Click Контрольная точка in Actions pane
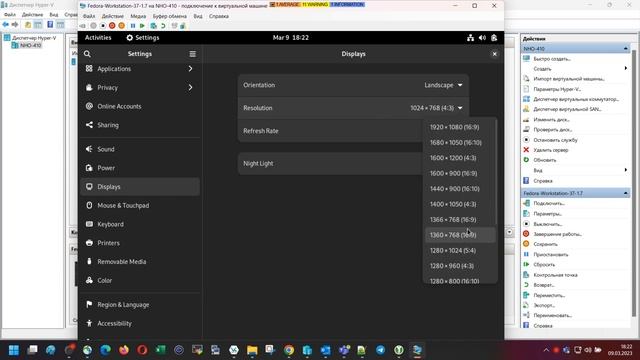 pyautogui.click(x=555, y=275)
